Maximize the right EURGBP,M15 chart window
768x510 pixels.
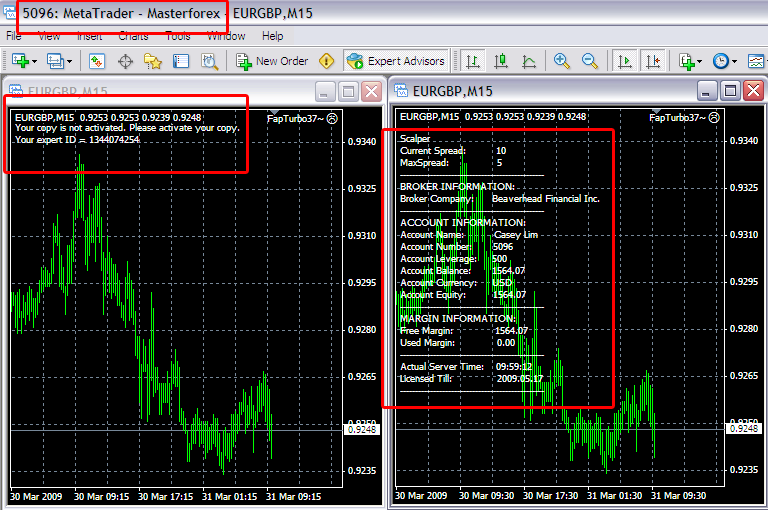pos(730,91)
